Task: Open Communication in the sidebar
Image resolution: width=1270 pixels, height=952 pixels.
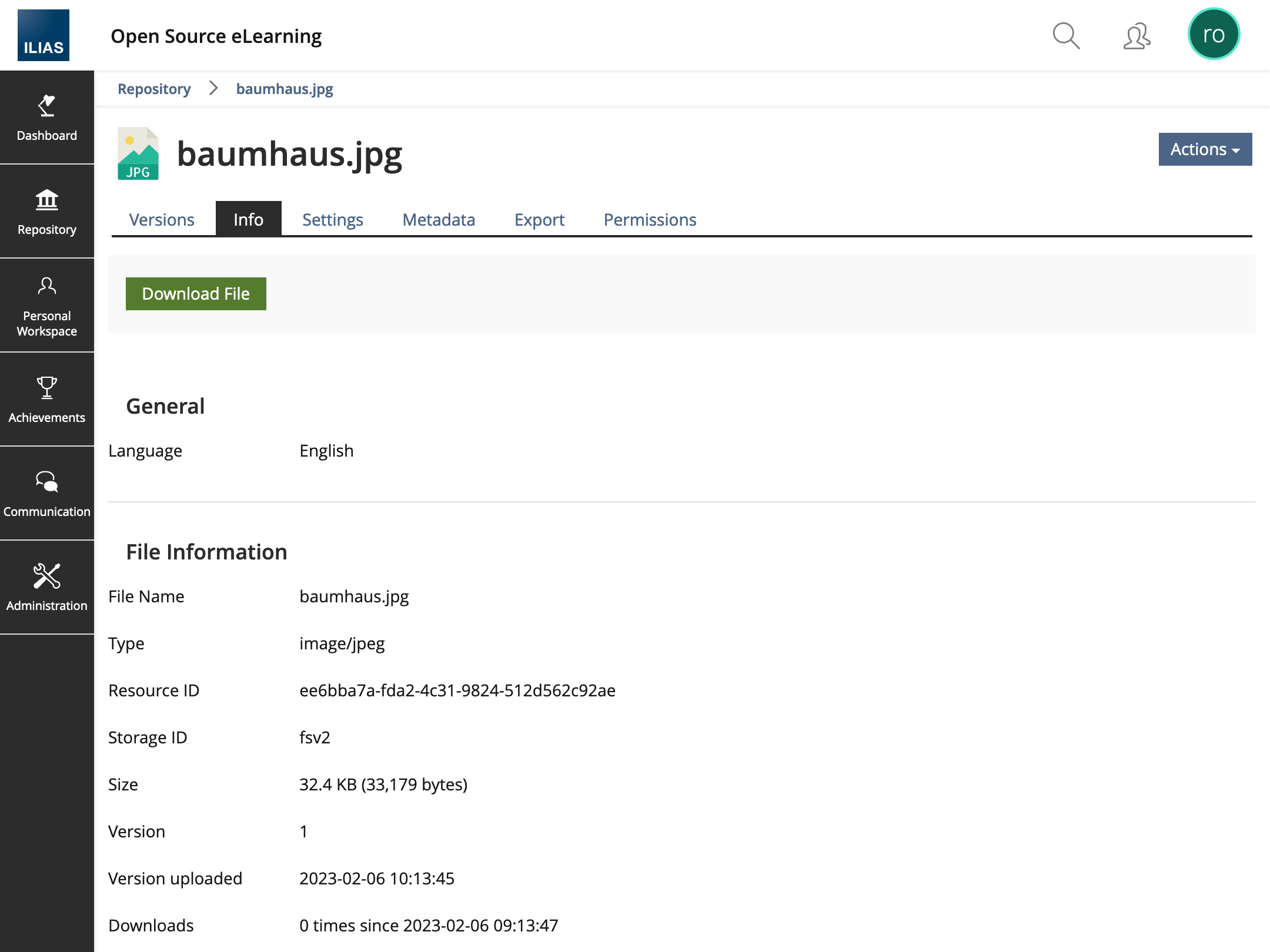Action: coord(47,494)
